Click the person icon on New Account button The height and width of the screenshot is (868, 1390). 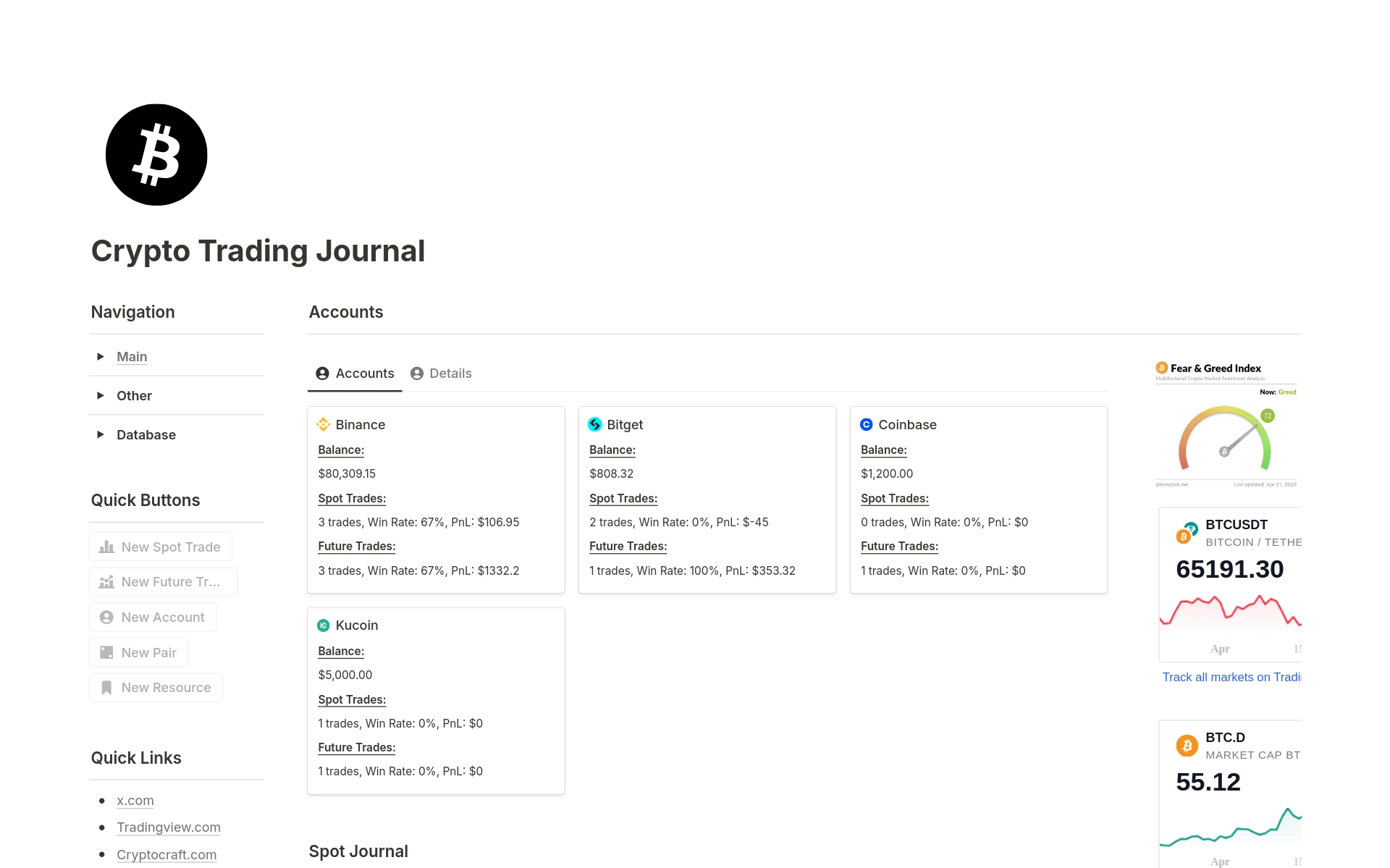pyautogui.click(x=106, y=617)
